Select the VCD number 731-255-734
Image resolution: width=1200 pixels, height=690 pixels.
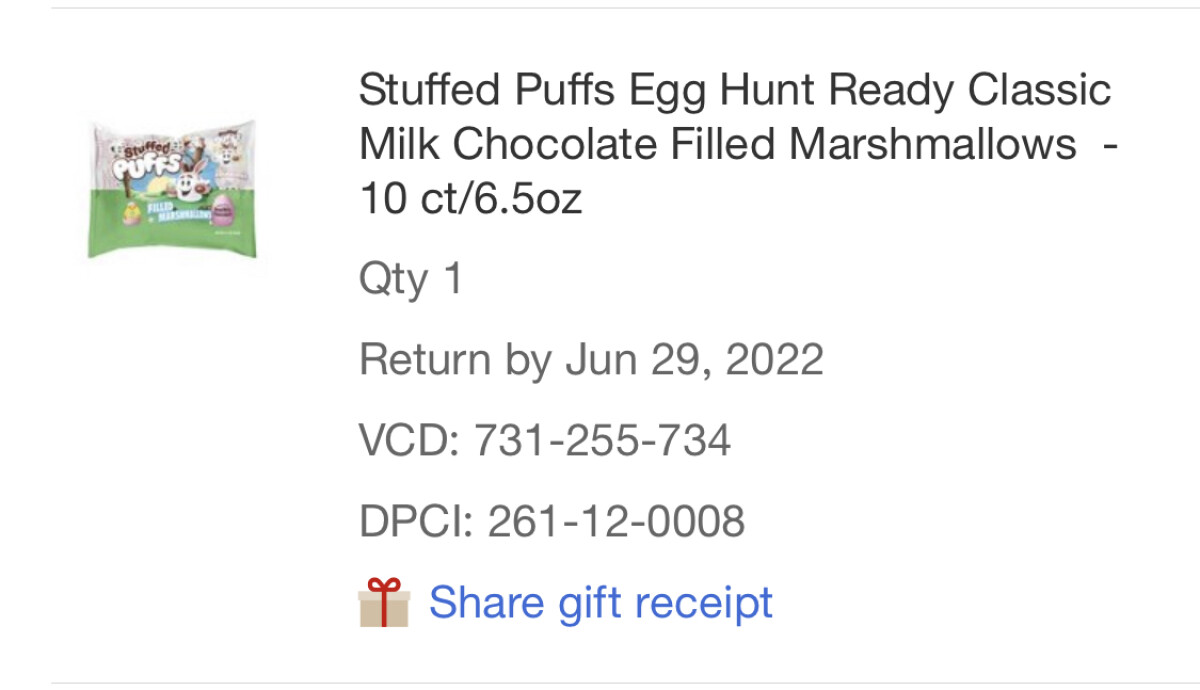point(602,441)
